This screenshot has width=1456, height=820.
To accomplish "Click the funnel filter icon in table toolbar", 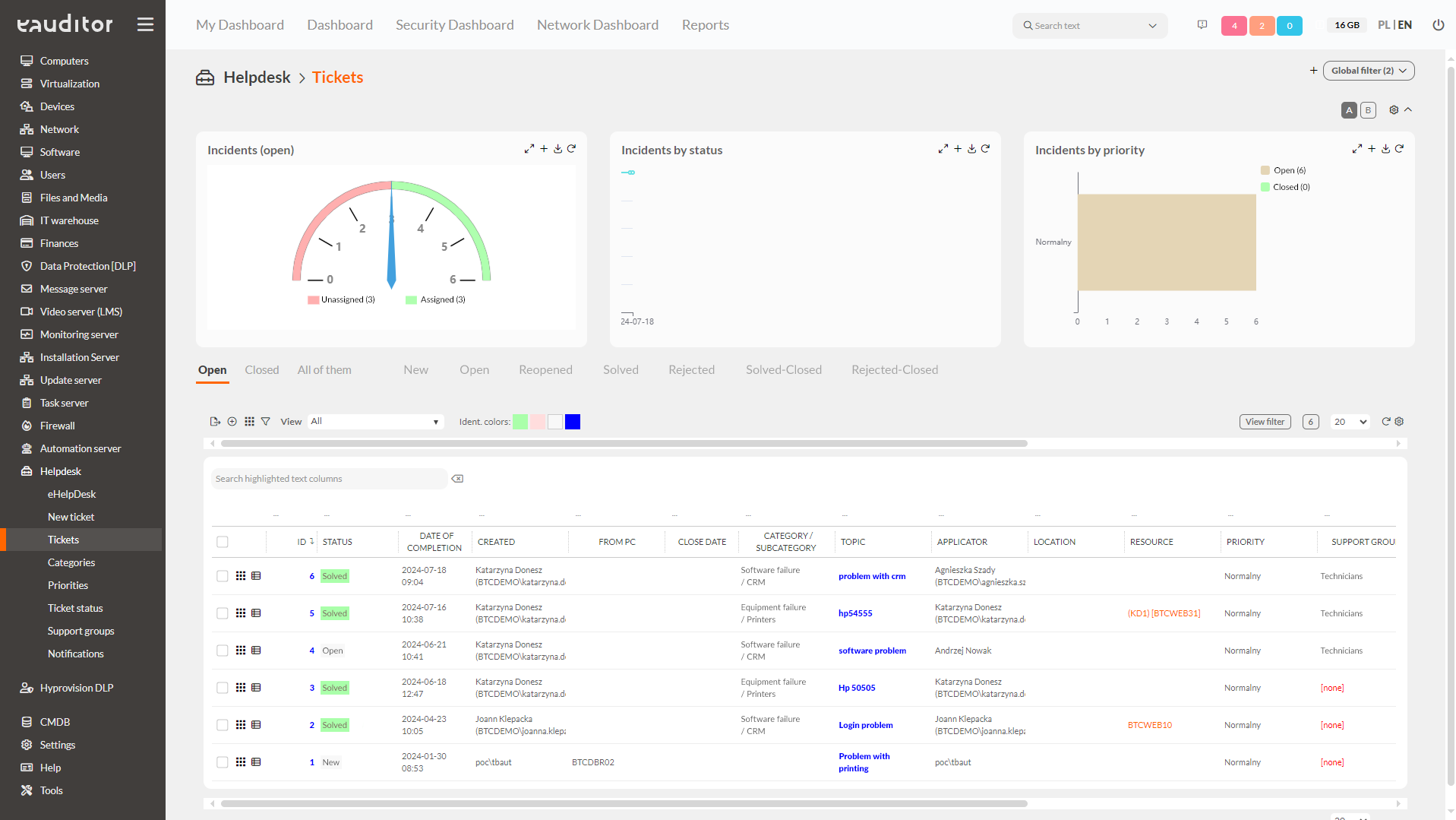I will (x=266, y=422).
